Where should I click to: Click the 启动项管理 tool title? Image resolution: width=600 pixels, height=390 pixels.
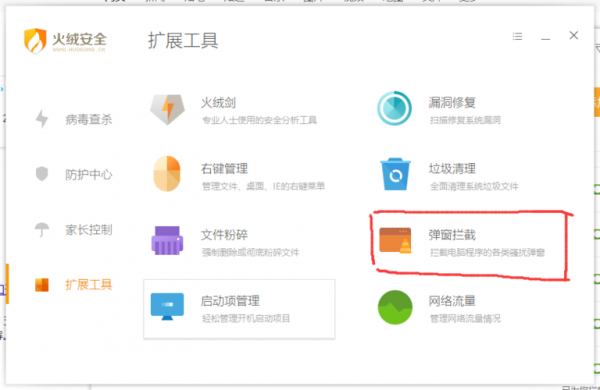230,301
